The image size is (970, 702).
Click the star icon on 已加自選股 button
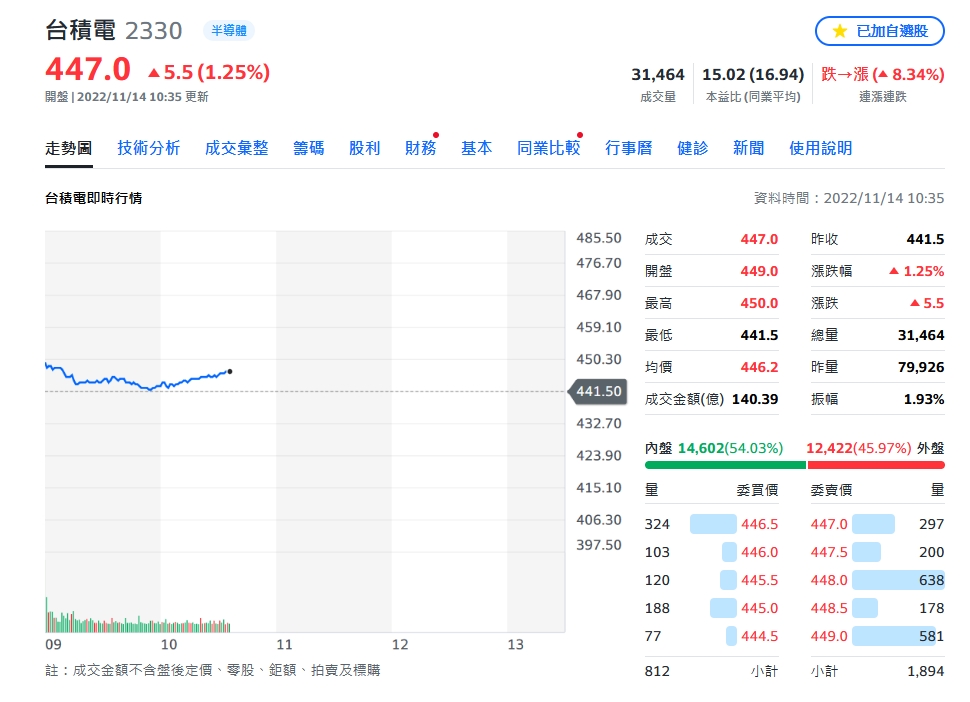point(839,31)
